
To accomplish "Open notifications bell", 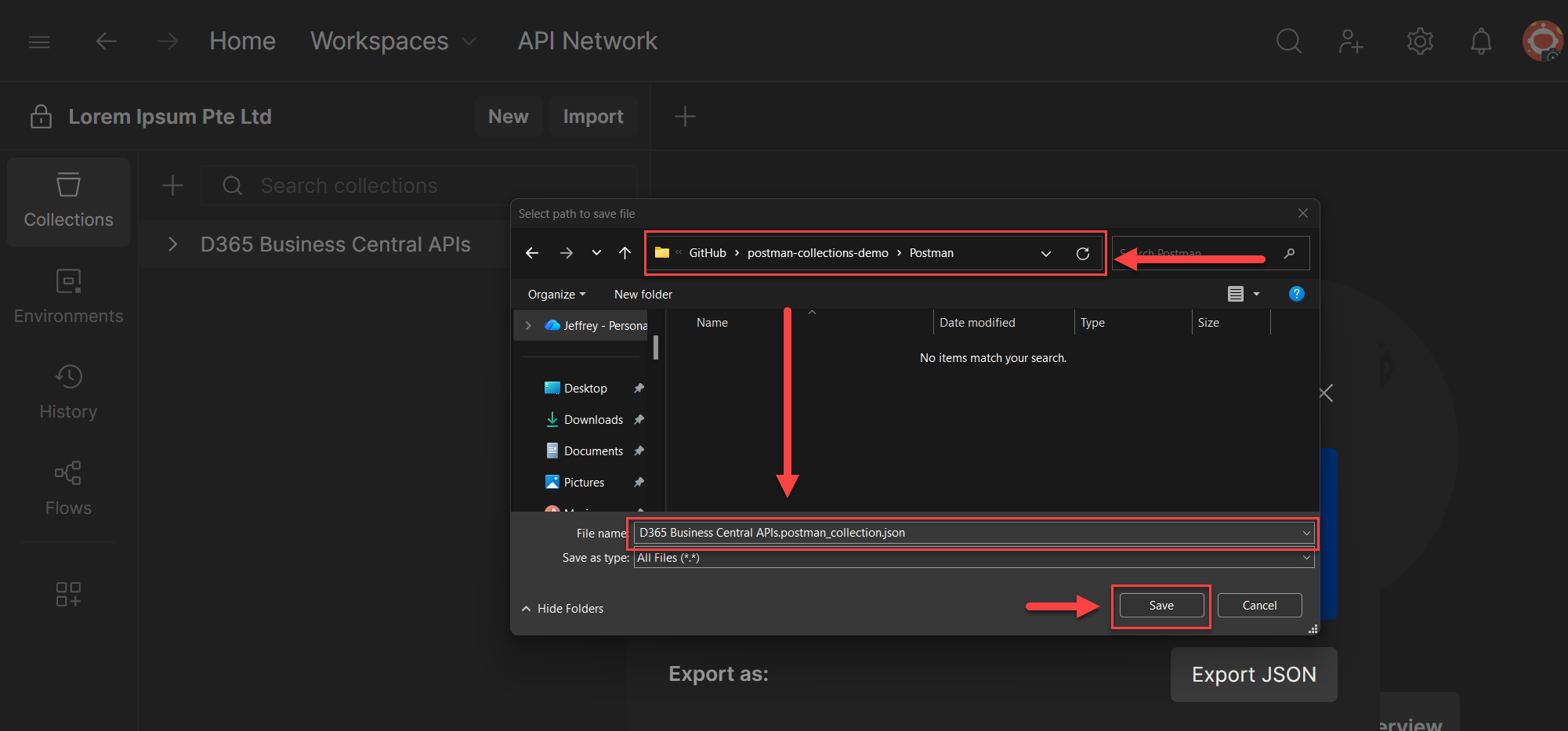I will coord(1481,41).
